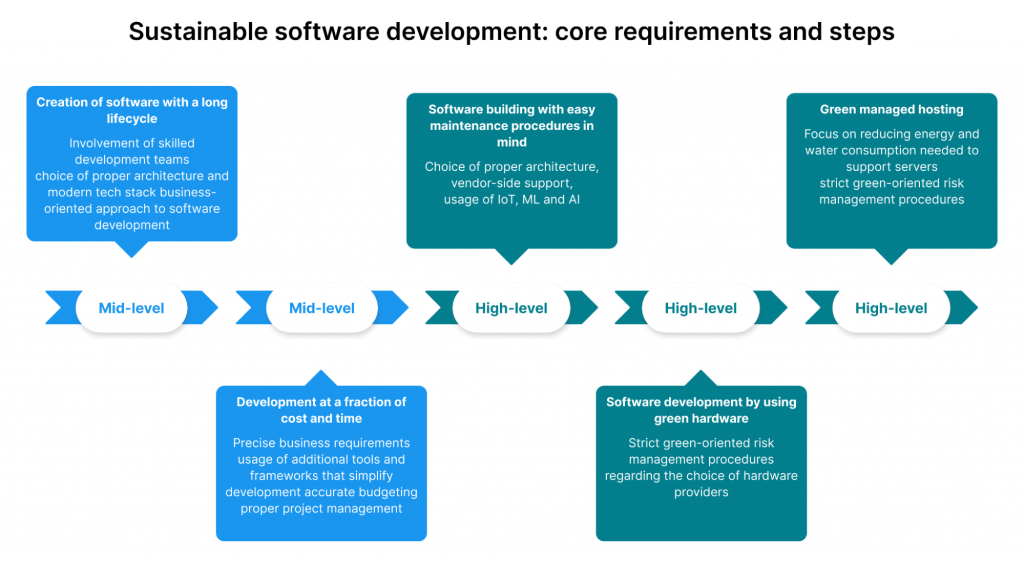Click 'strict green-oriented risk' text in hosting box

891,183
